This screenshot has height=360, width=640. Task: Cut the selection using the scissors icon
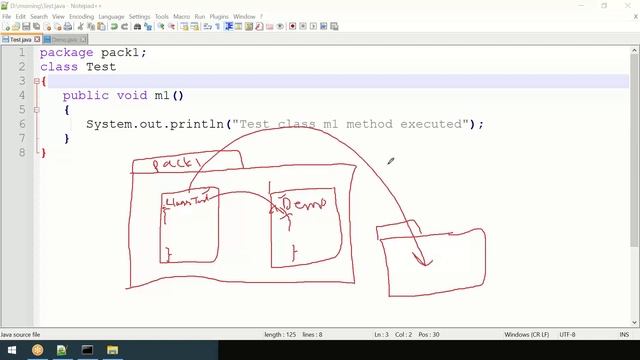click(81, 27)
